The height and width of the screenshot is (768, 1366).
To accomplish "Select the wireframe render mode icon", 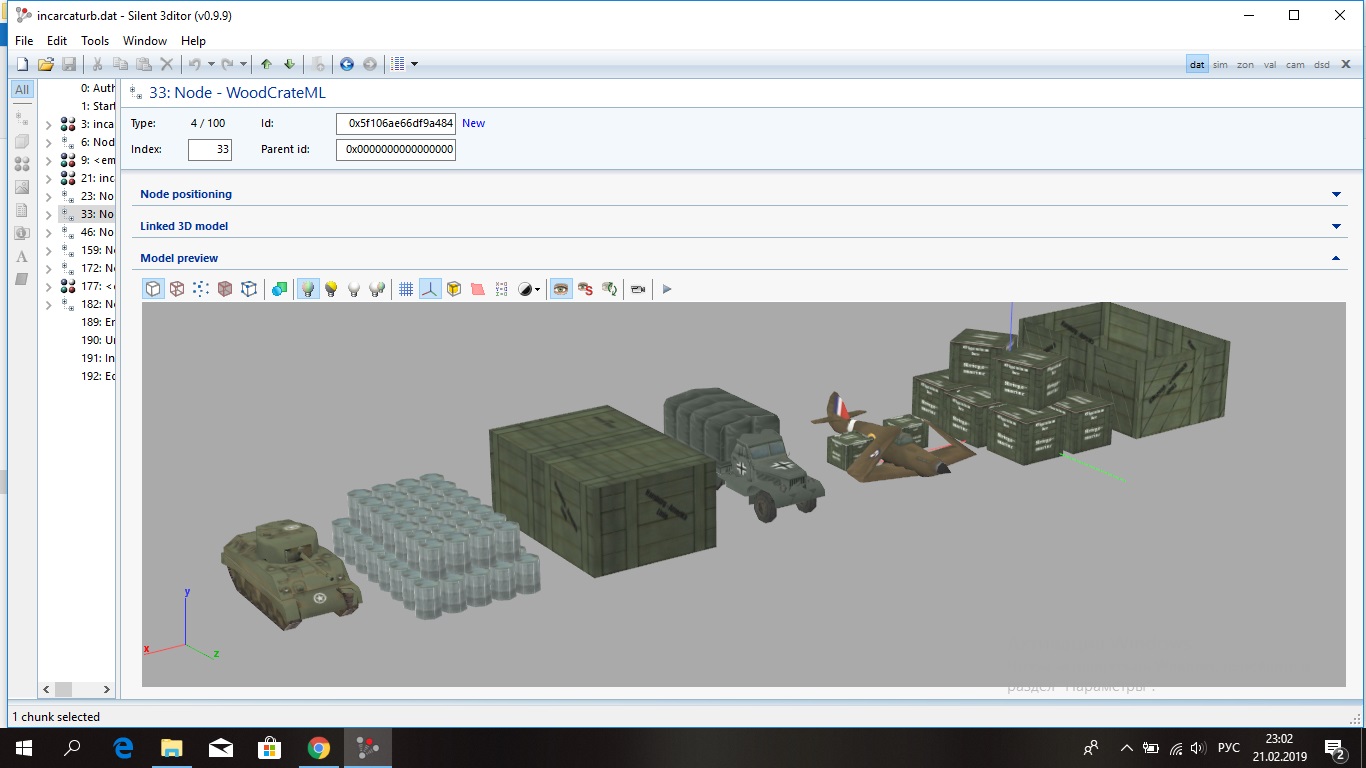I will [x=177, y=289].
